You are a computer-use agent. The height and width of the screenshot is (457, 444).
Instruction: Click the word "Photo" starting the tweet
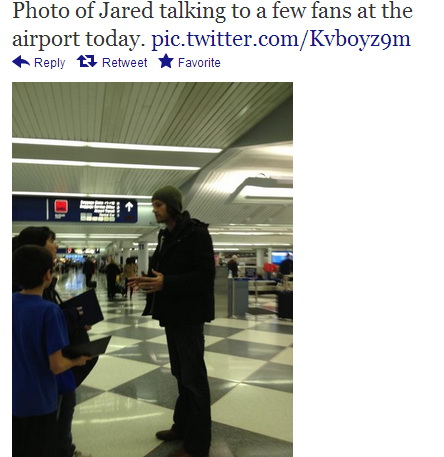click(41, 11)
